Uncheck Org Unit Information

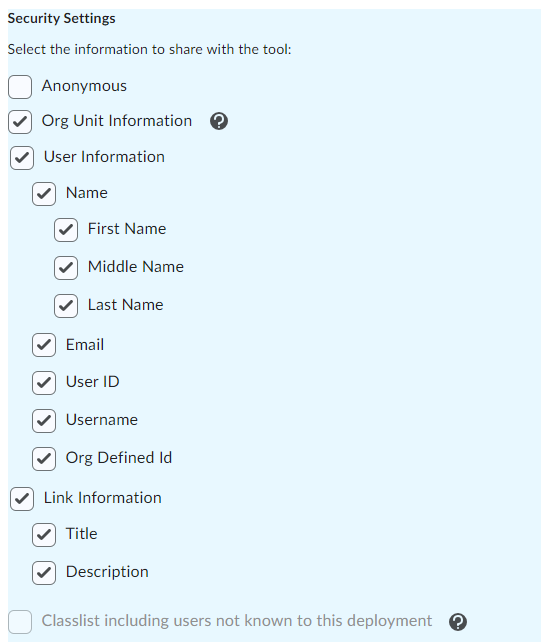pyautogui.click(x=20, y=122)
